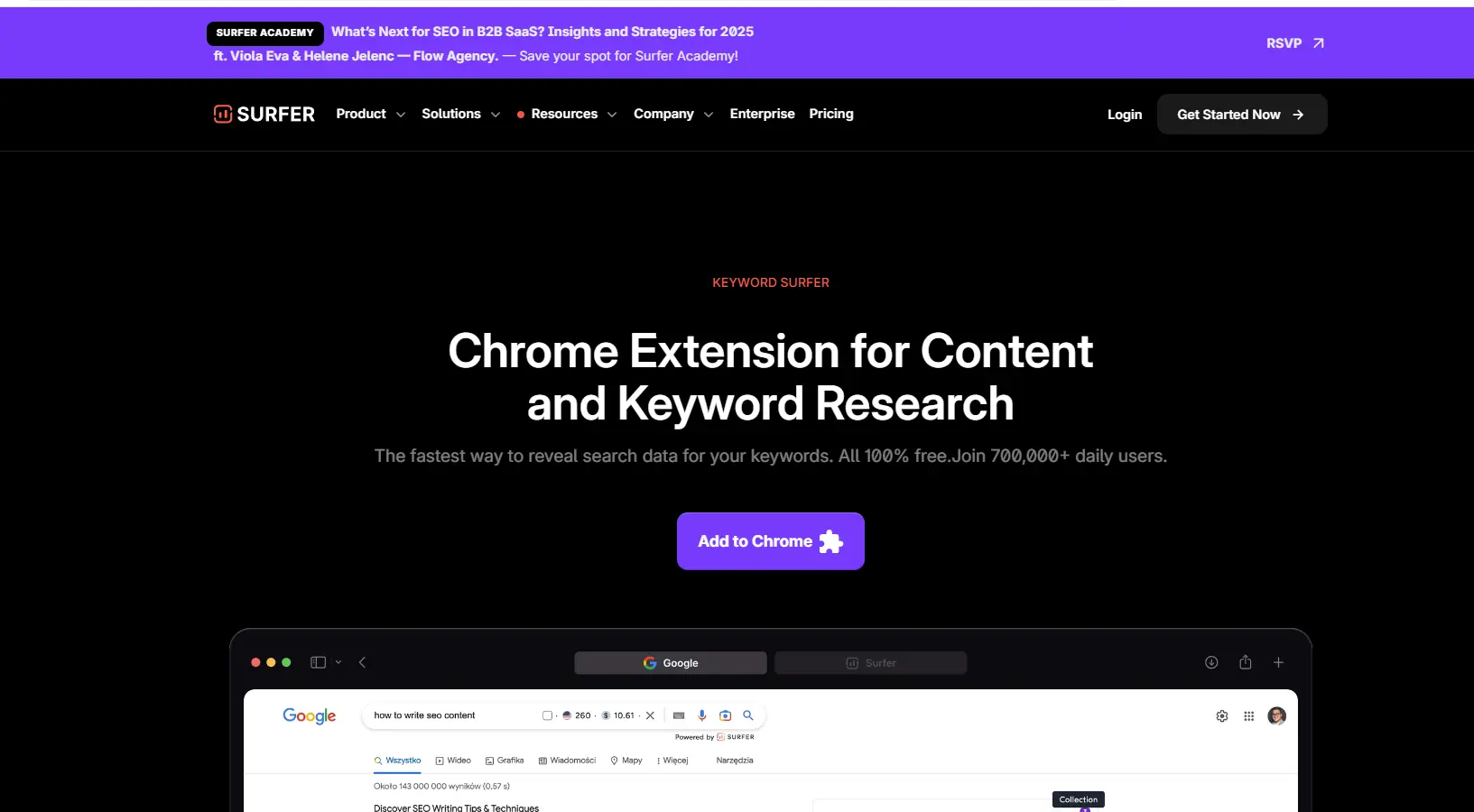Click the keyboard icon in the search bar
Viewport: 1474px width, 812px height.
tap(679, 715)
